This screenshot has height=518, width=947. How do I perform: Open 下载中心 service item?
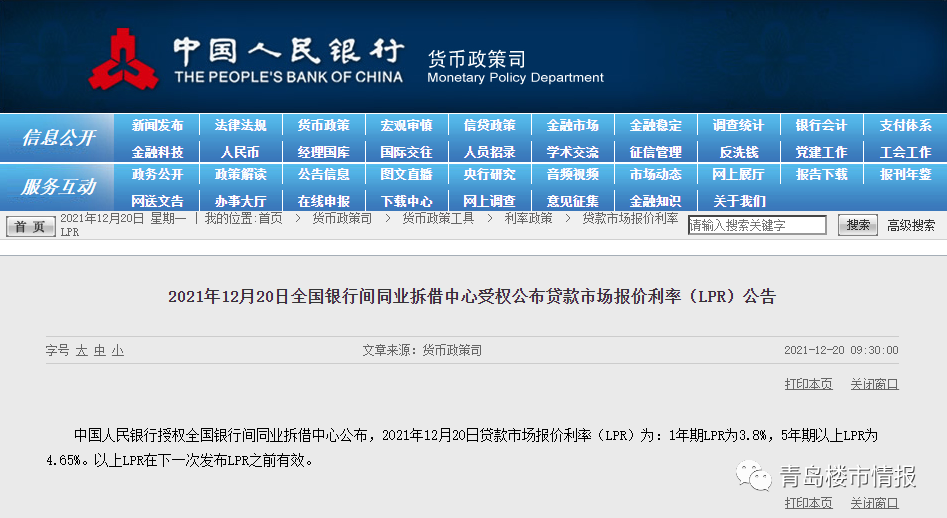[x=406, y=201]
